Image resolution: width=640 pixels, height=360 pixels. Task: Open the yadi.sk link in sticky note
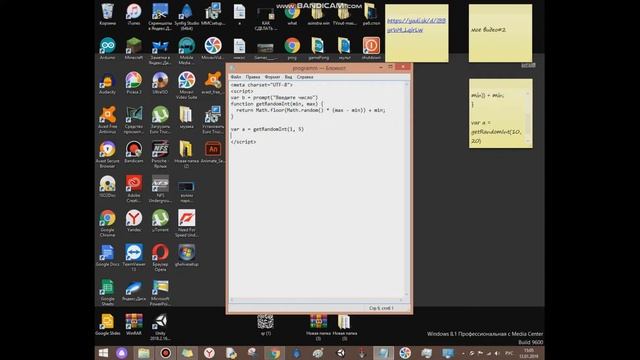point(416,25)
